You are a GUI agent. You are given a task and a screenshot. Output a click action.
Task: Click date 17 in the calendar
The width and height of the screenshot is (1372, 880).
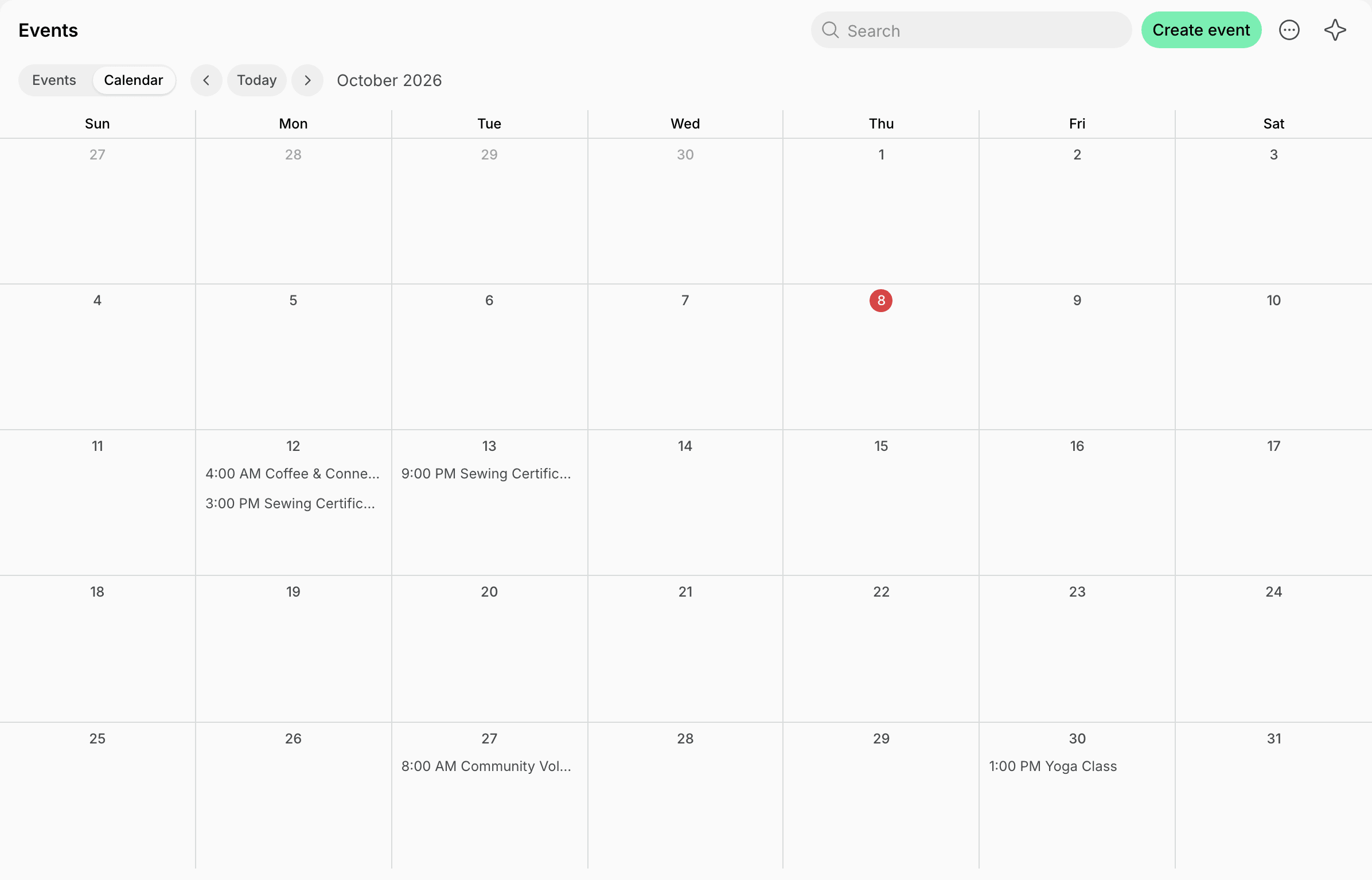(1273, 446)
